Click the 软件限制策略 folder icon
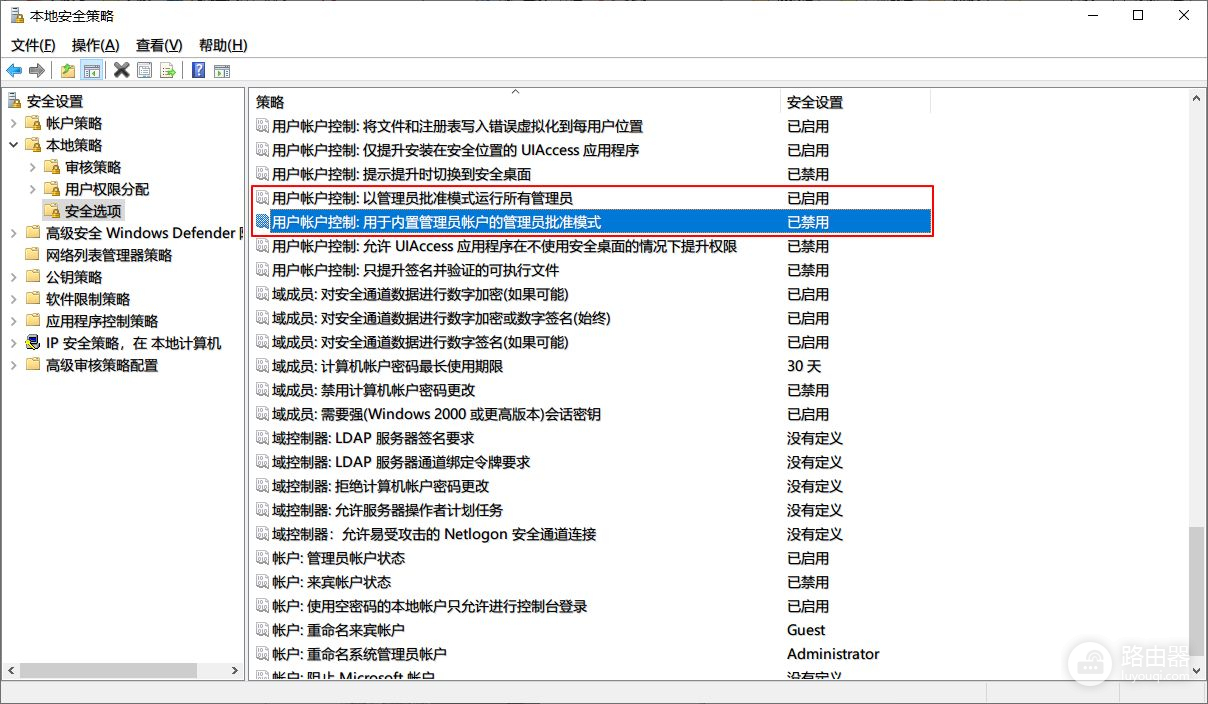 pyautogui.click(x=34, y=299)
